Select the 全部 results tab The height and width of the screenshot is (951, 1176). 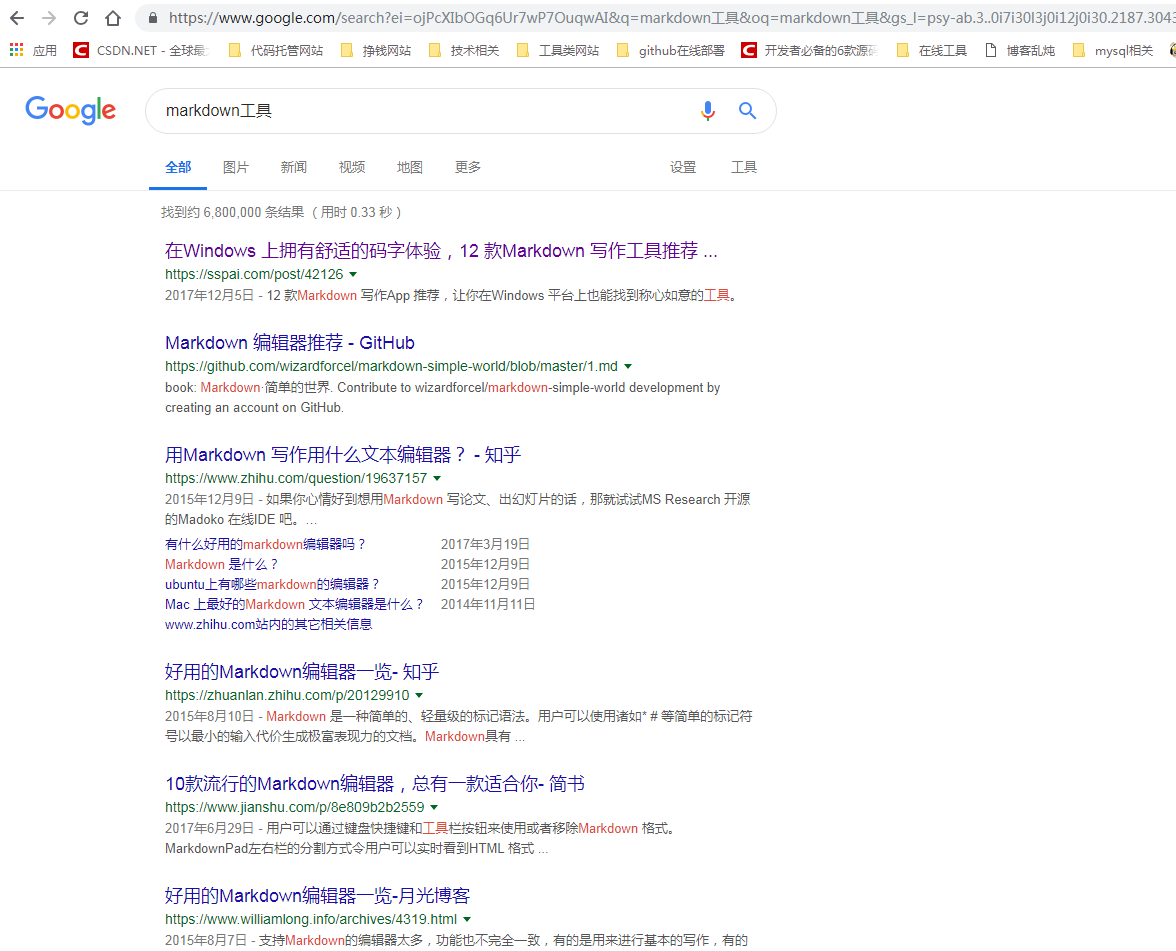(178, 167)
